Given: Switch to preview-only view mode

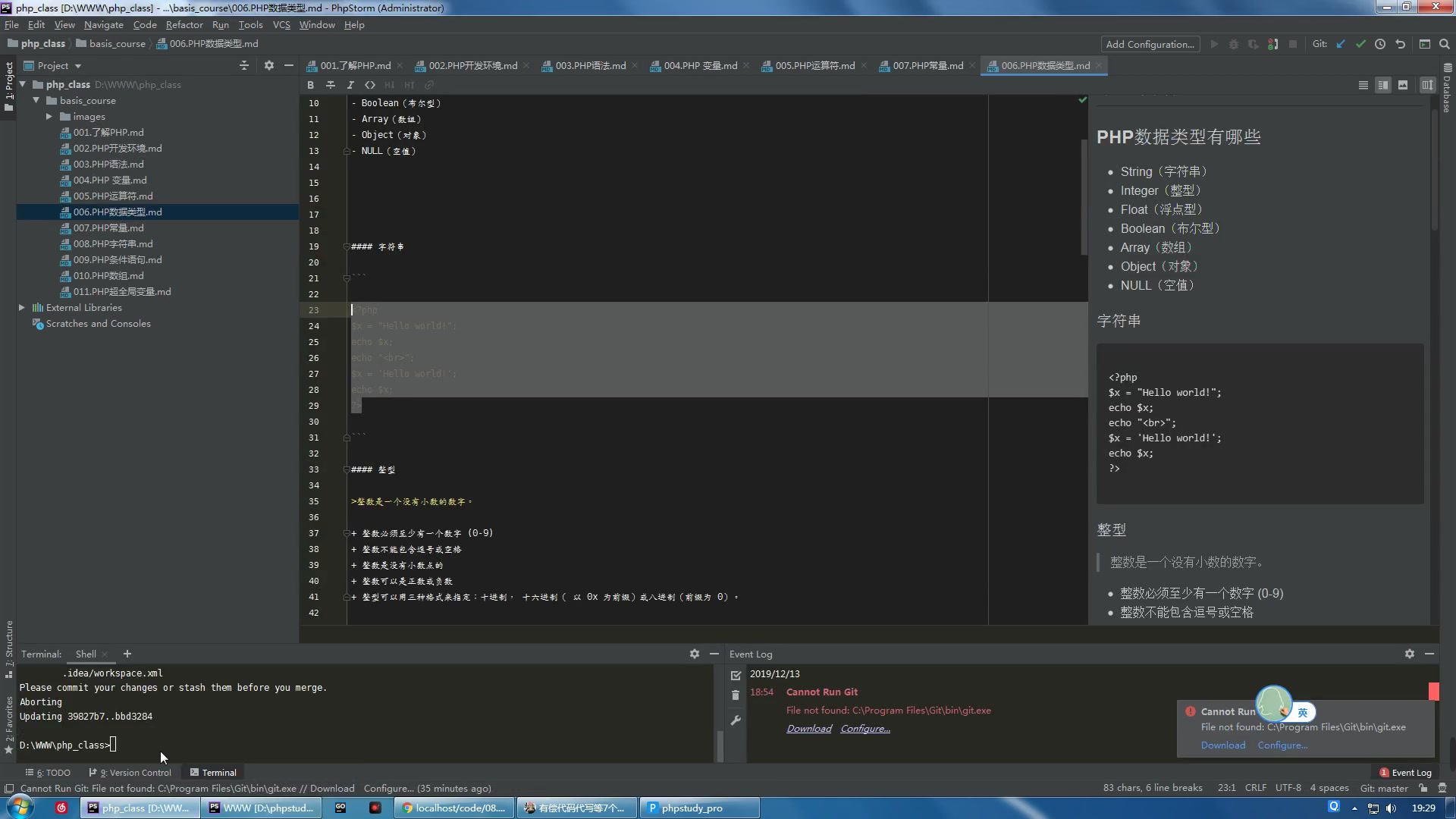Looking at the screenshot, I should click(1403, 85).
